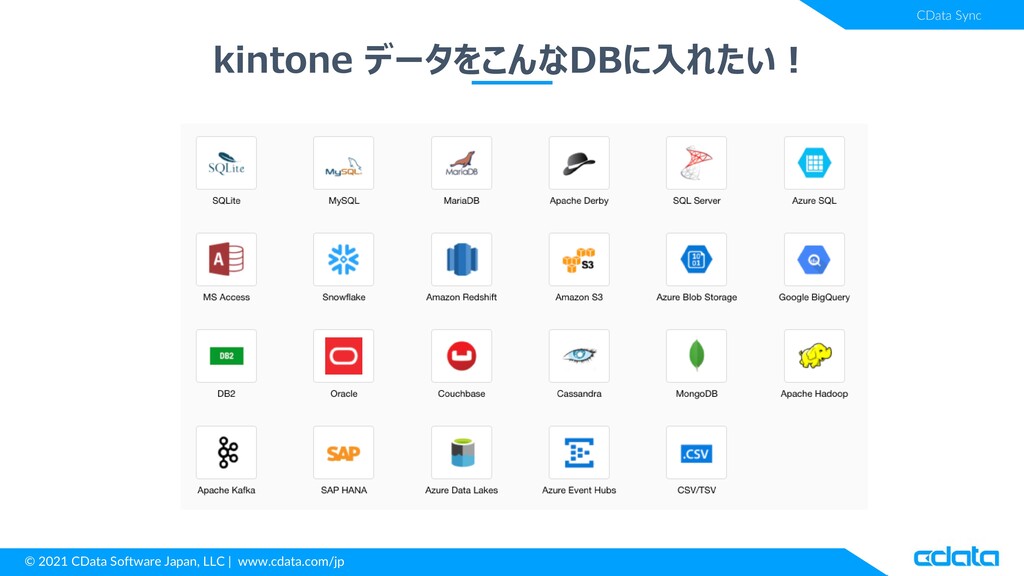This screenshot has height=576, width=1024.
Task: Click the 'Azure SQL' label text
Action: tap(814, 200)
